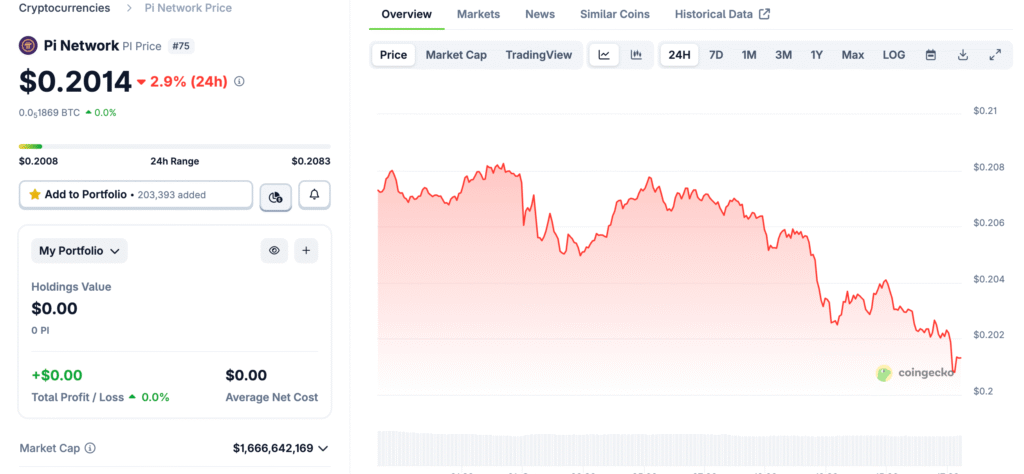Switch to the Markets tab

[478, 14]
